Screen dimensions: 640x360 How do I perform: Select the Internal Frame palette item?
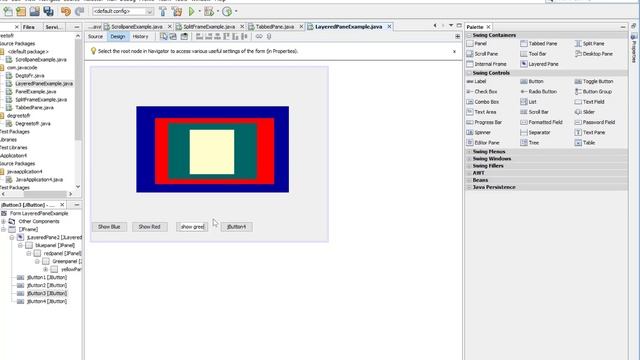pyautogui.click(x=486, y=64)
